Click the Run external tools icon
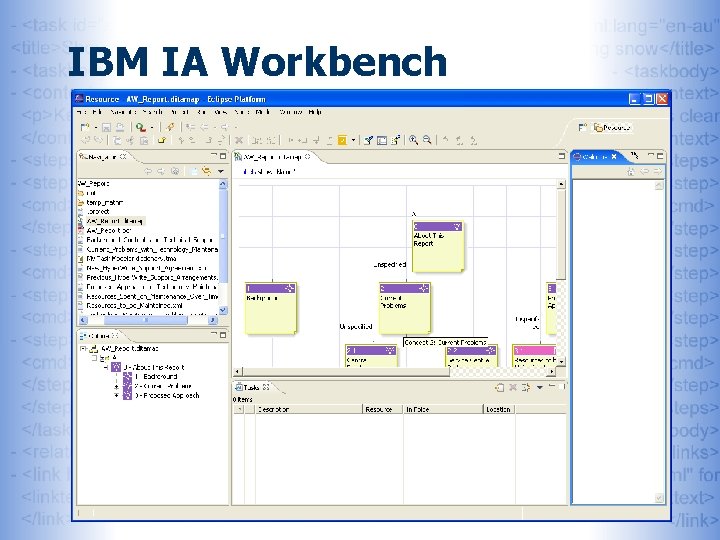The width and height of the screenshot is (720, 540). pyautogui.click(x=141, y=127)
